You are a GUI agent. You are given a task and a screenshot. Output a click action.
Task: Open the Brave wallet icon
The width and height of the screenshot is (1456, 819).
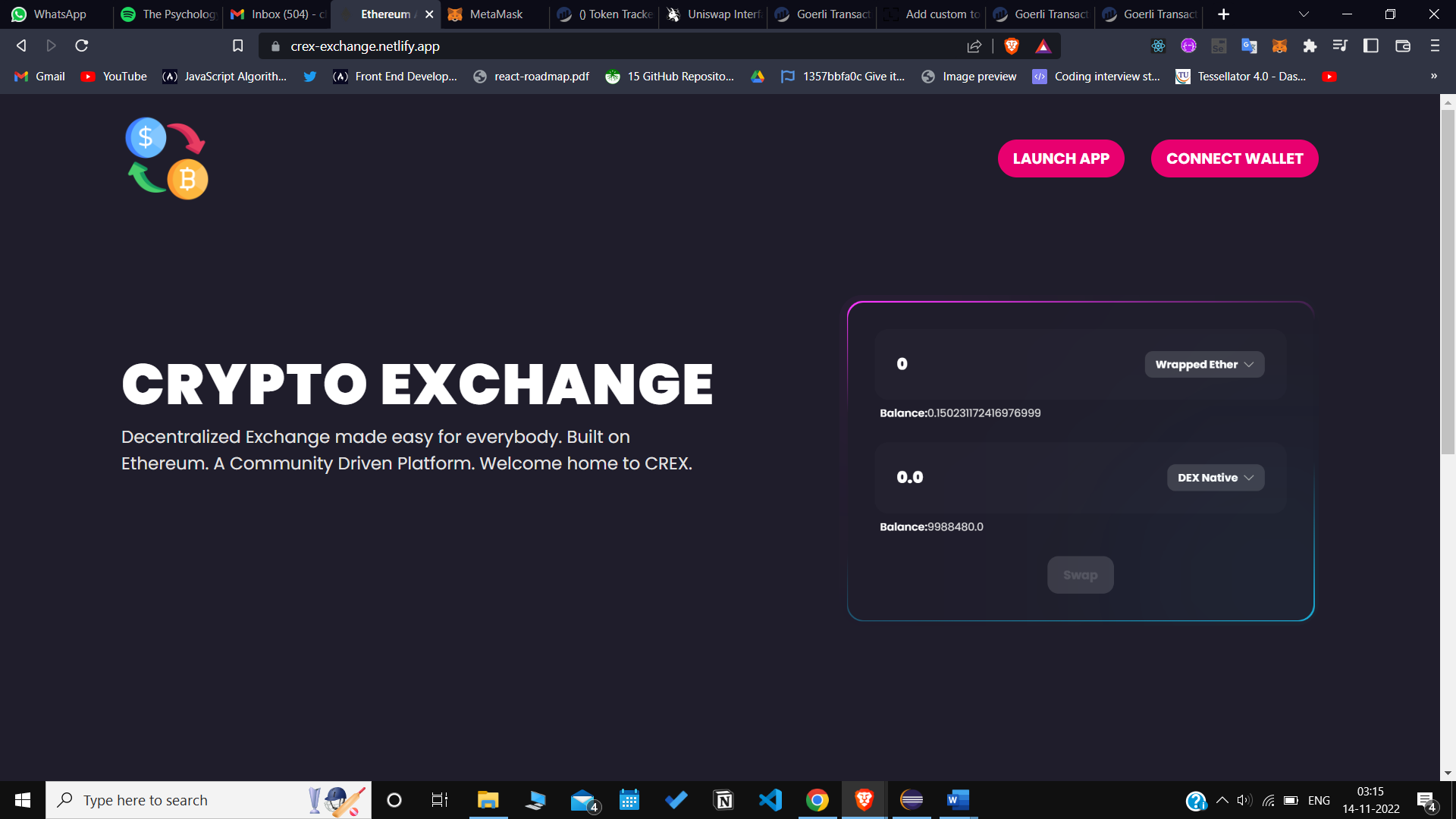click(1403, 46)
